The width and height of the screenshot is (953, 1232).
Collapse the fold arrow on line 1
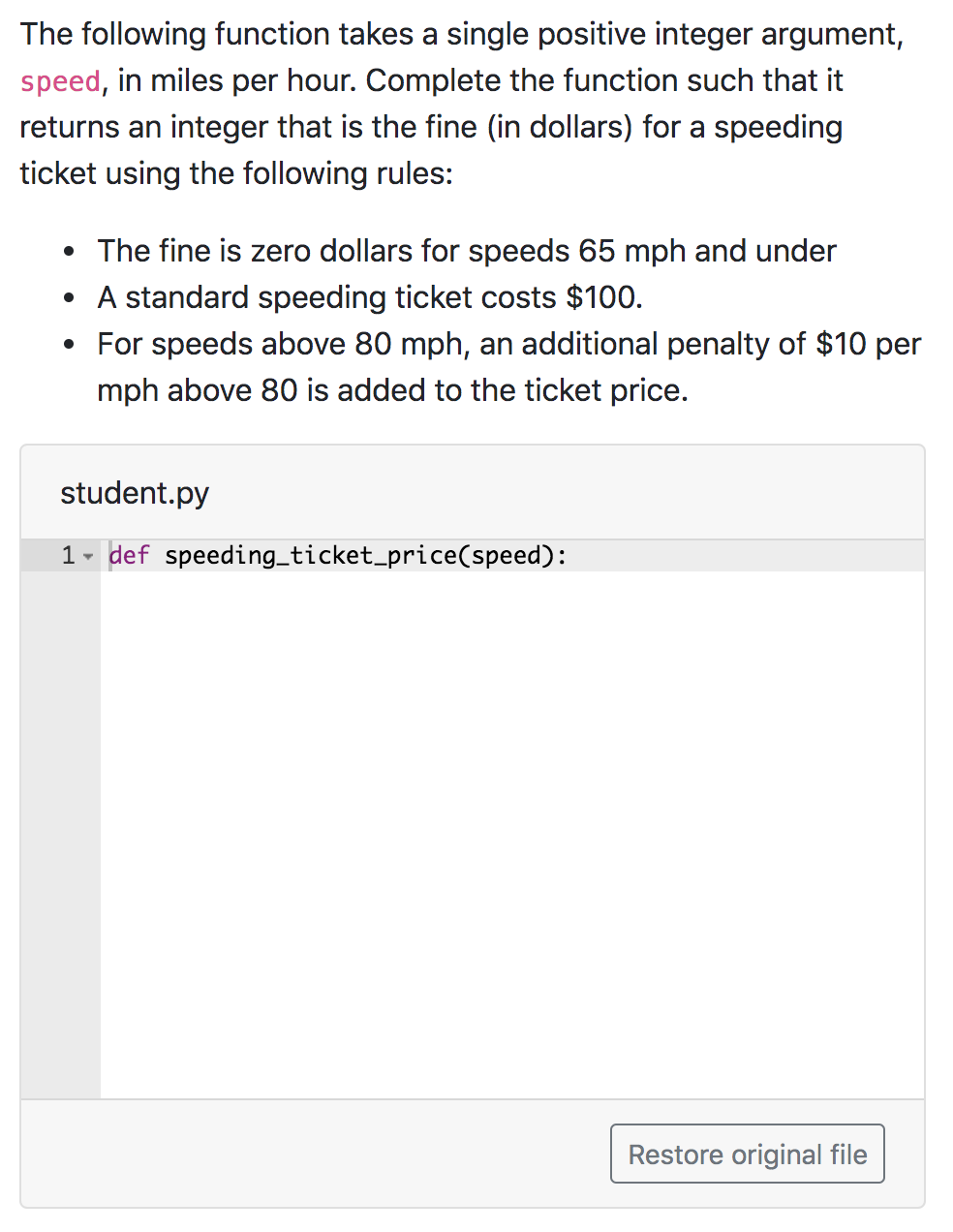[x=88, y=556]
